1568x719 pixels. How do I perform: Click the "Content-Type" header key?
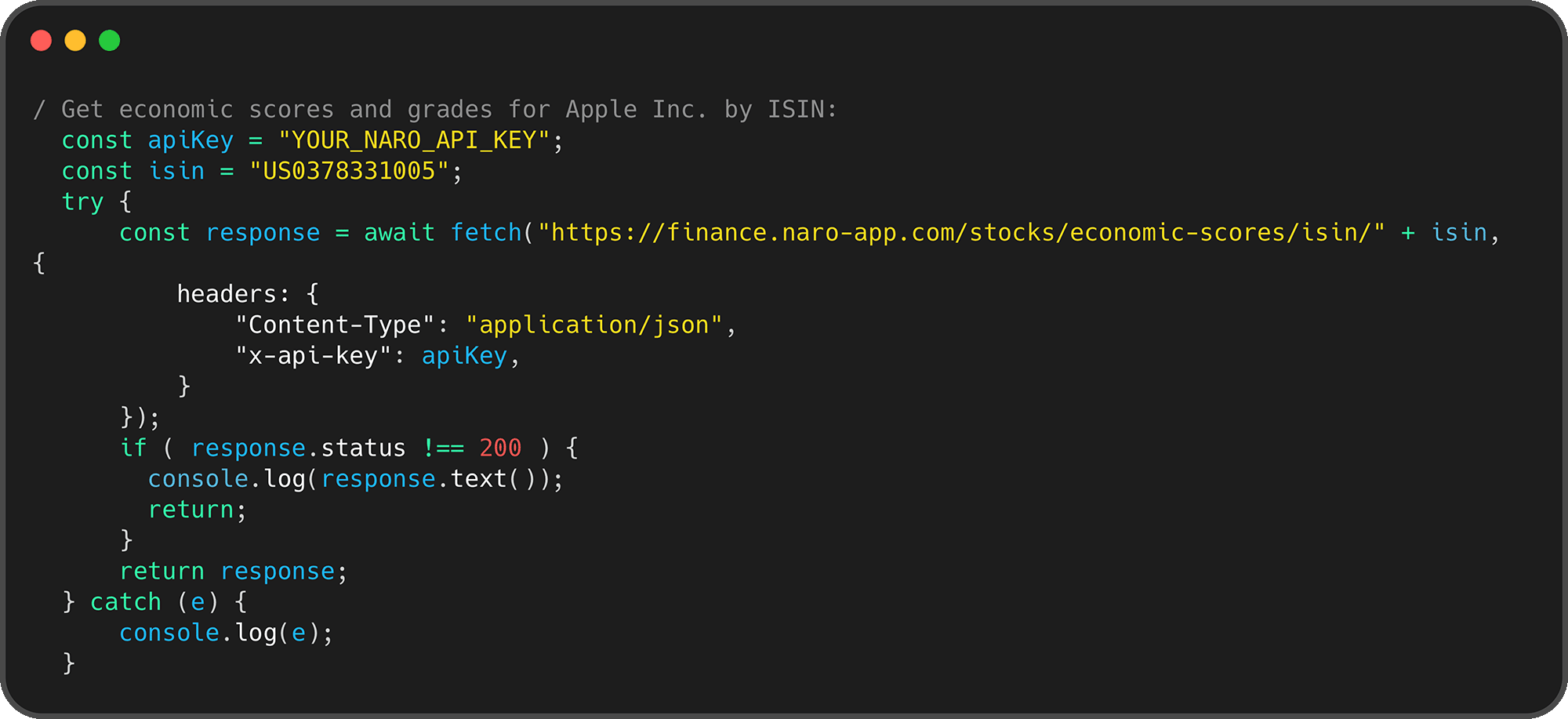point(335,325)
